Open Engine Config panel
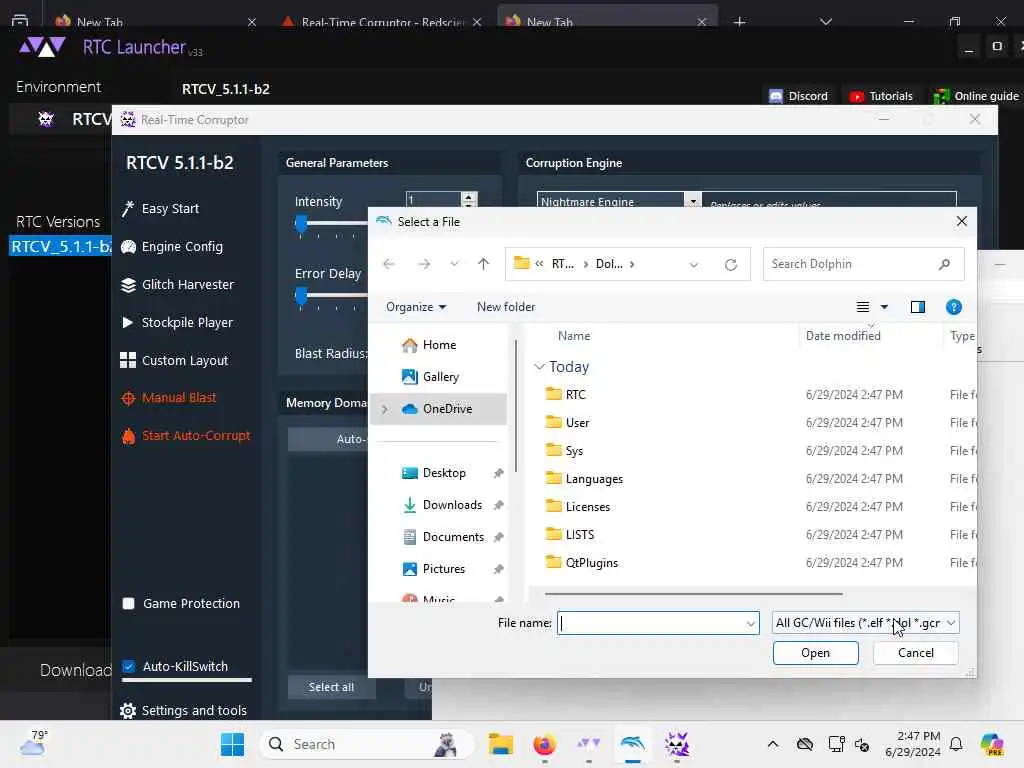Viewport: 1024px width, 768px height. point(172,246)
